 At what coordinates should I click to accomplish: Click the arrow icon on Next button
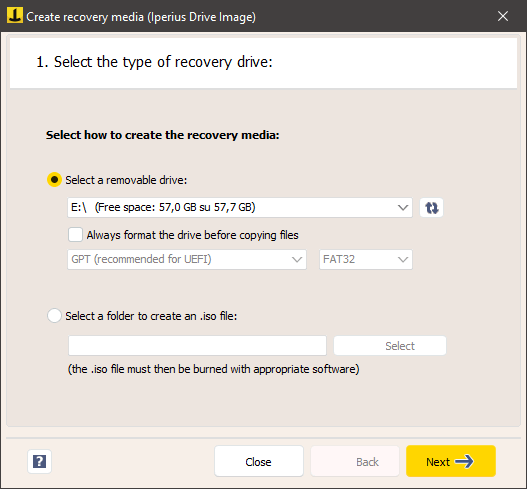pos(464,461)
